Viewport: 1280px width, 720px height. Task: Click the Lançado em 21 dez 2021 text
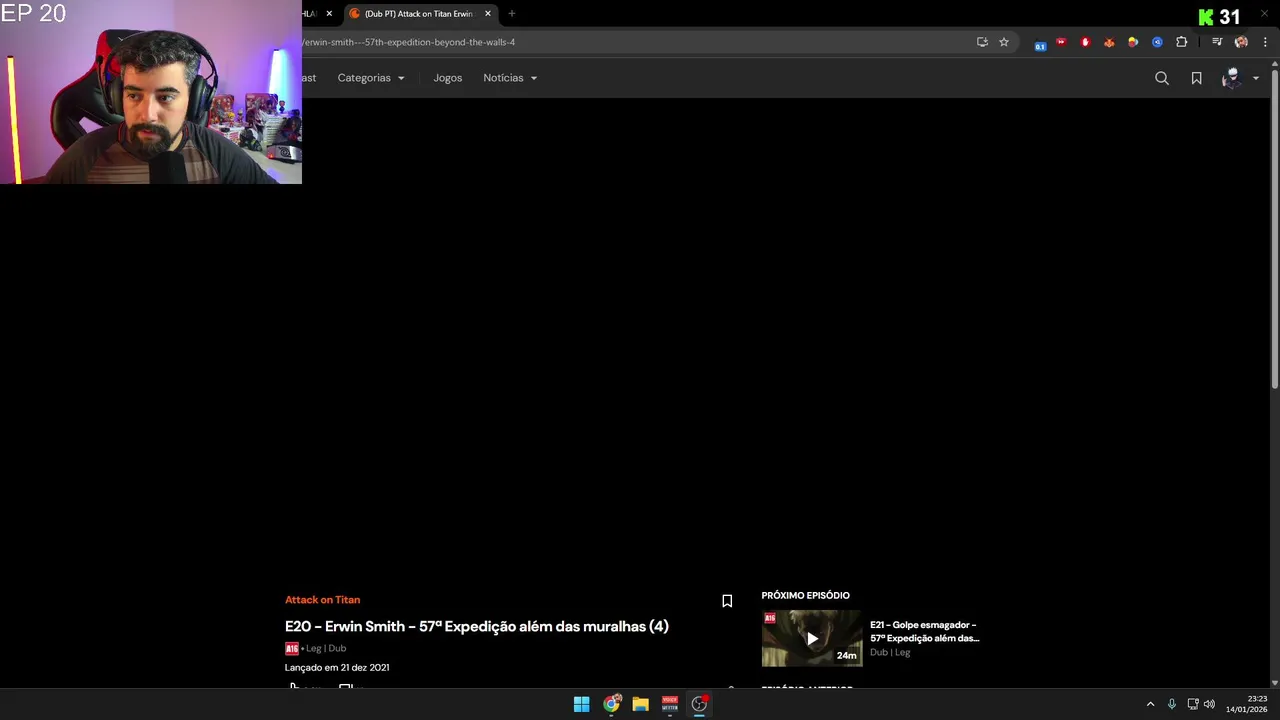[x=337, y=667]
